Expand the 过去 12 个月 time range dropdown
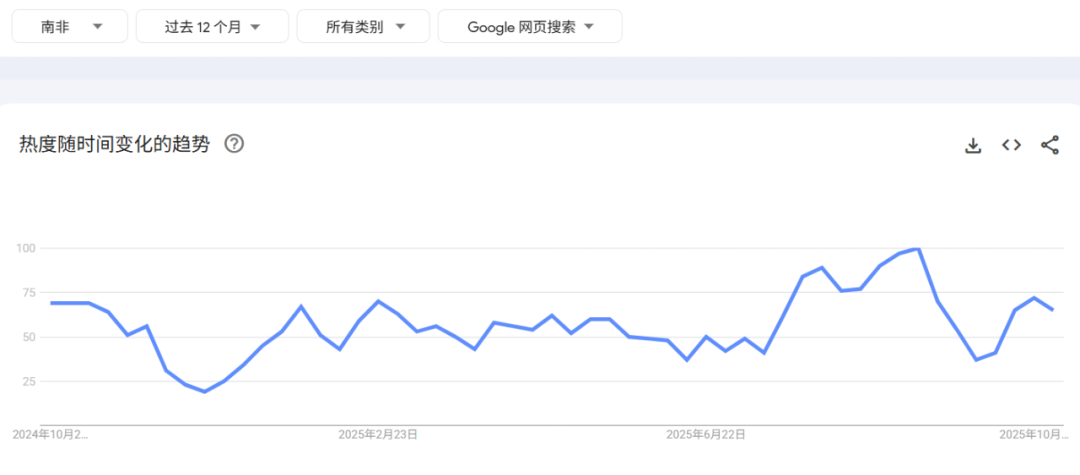The height and width of the screenshot is (475, 1080). point(212,27)
